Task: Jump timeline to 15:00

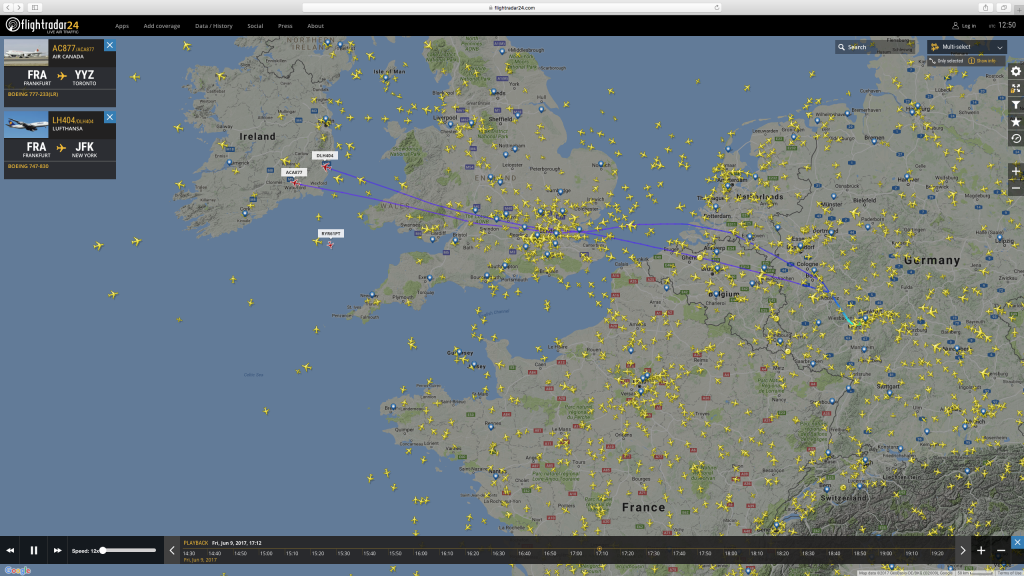Action: click(266, 553)
